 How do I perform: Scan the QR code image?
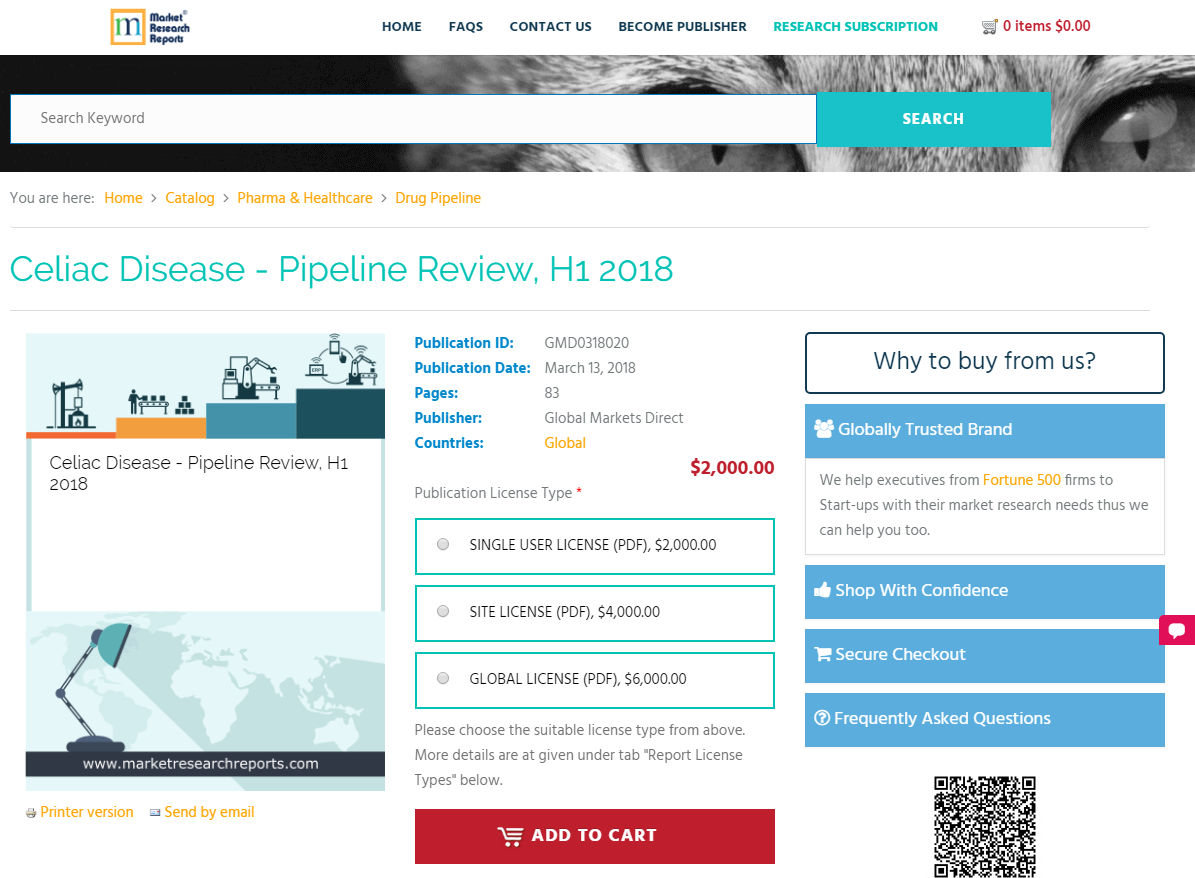click(x=984, y=827)
